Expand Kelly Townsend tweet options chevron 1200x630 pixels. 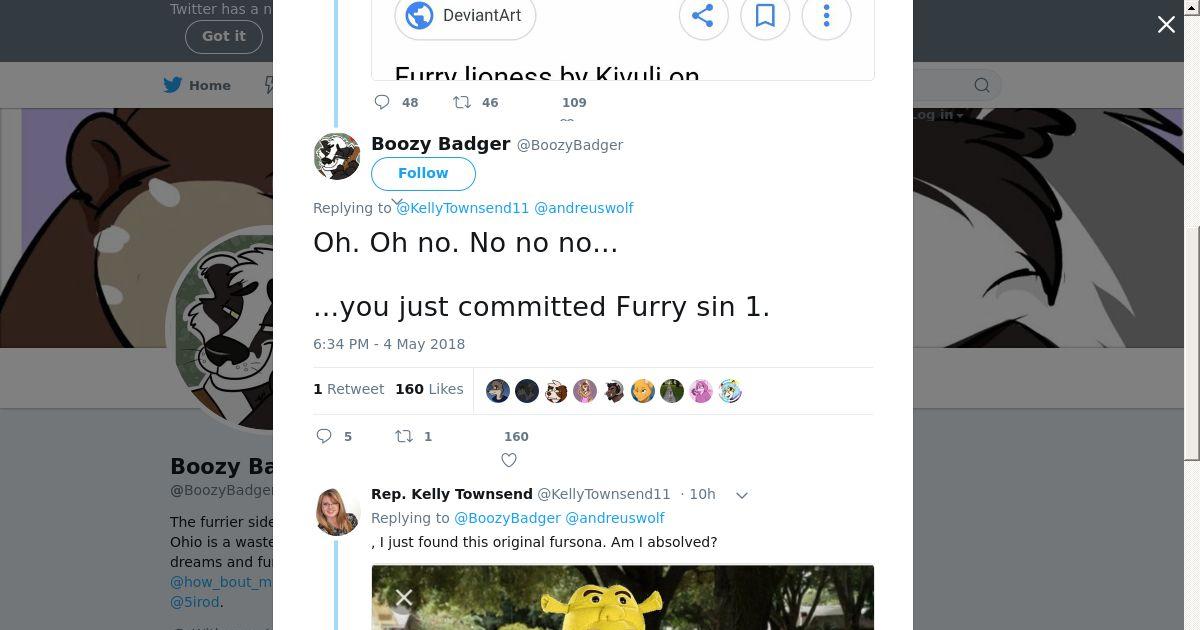pos(742,495)
